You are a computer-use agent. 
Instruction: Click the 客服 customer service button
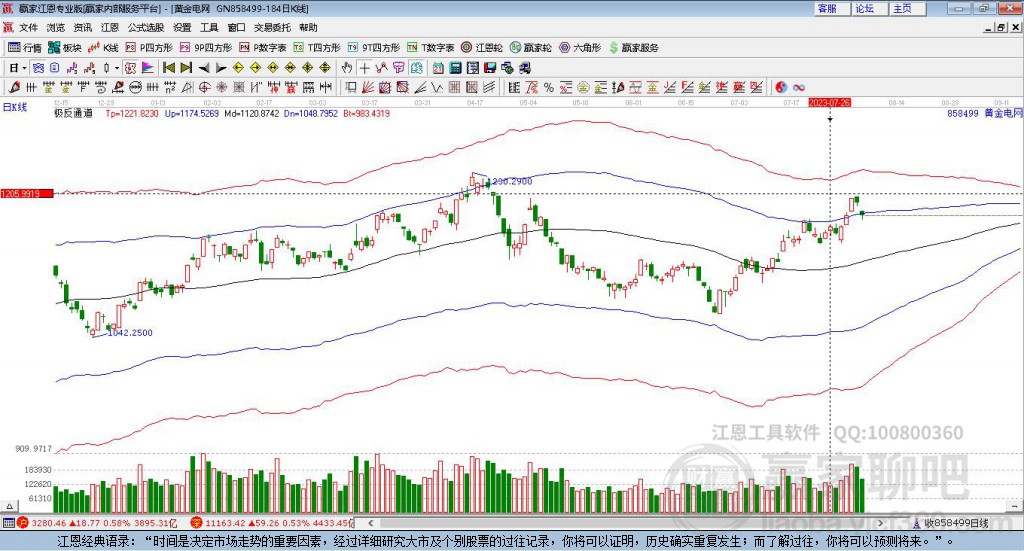coord(831,8)
